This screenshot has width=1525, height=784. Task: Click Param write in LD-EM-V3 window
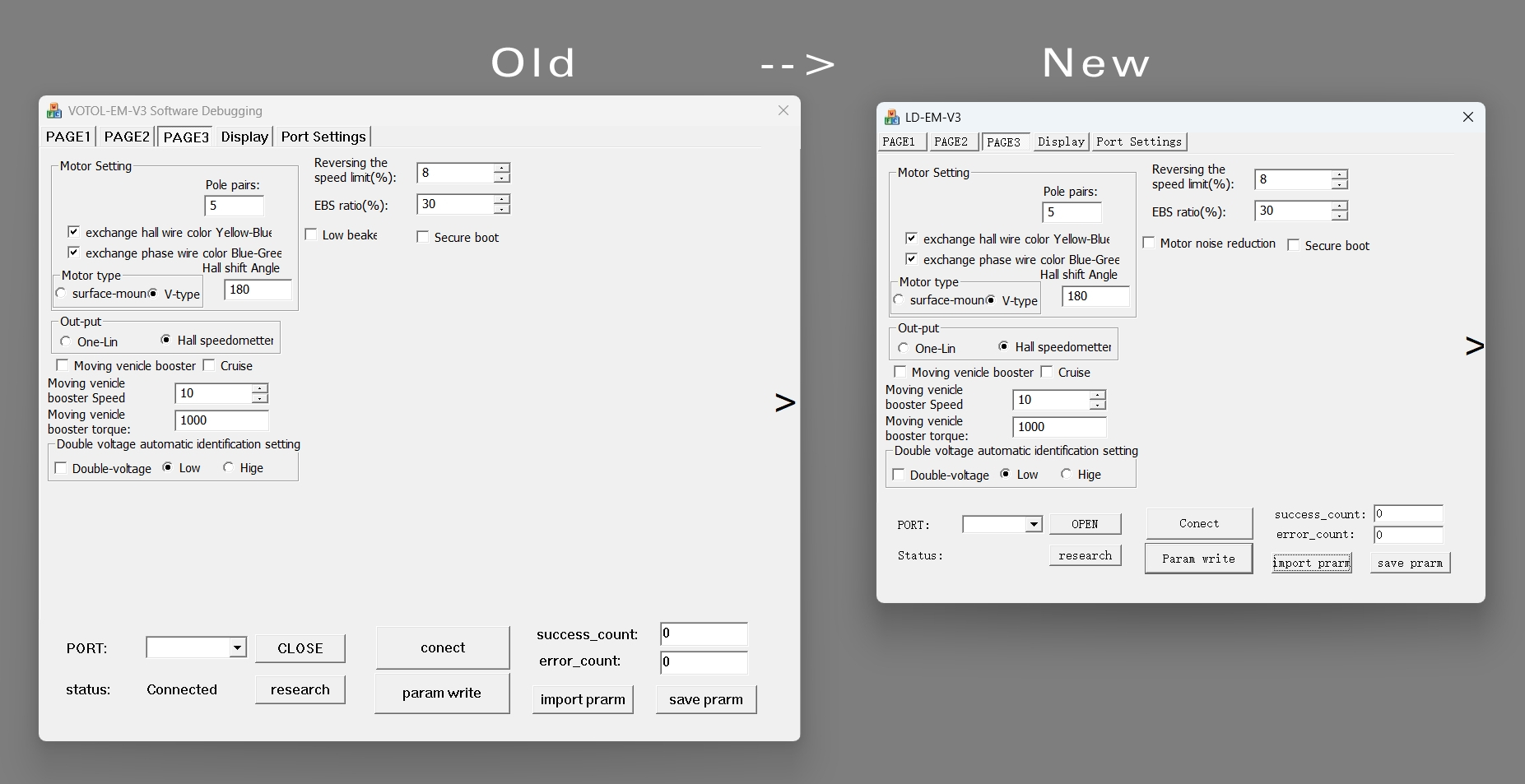tap(1198, 559)
